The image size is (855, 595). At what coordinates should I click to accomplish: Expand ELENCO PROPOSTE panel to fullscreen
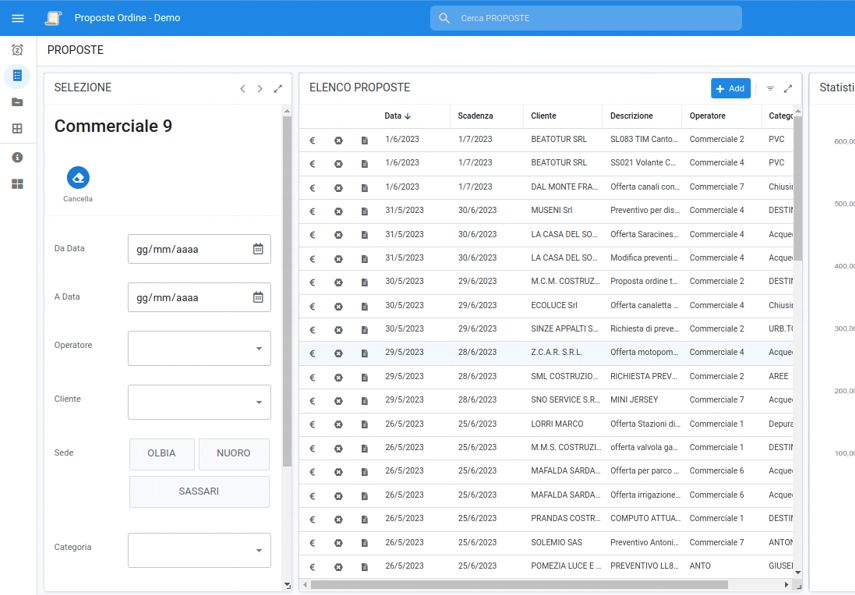click(x=788, y=88)
